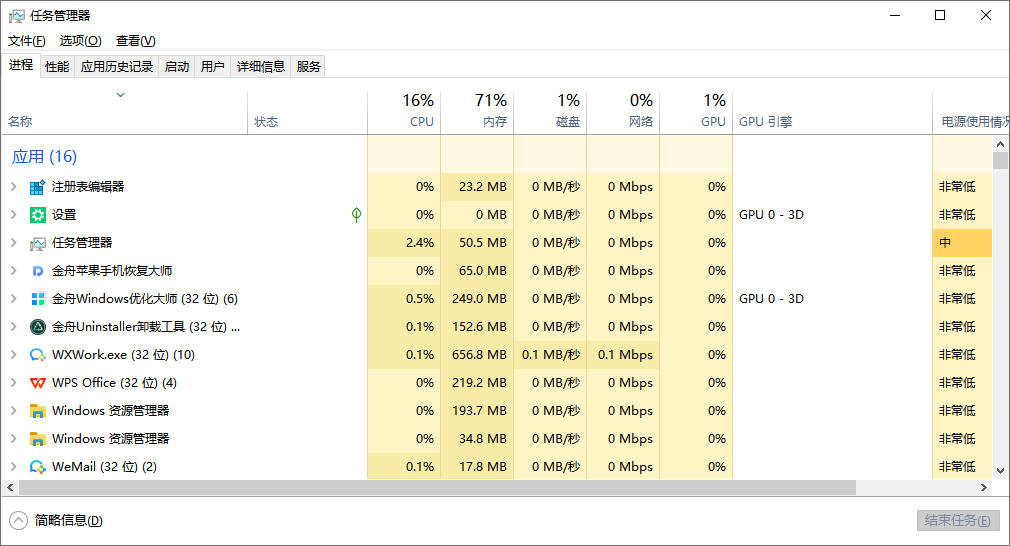The height and width of the screenshot is (546, 1010).
Task: Select the 进程 tab
Action: (x=21, y=65)
